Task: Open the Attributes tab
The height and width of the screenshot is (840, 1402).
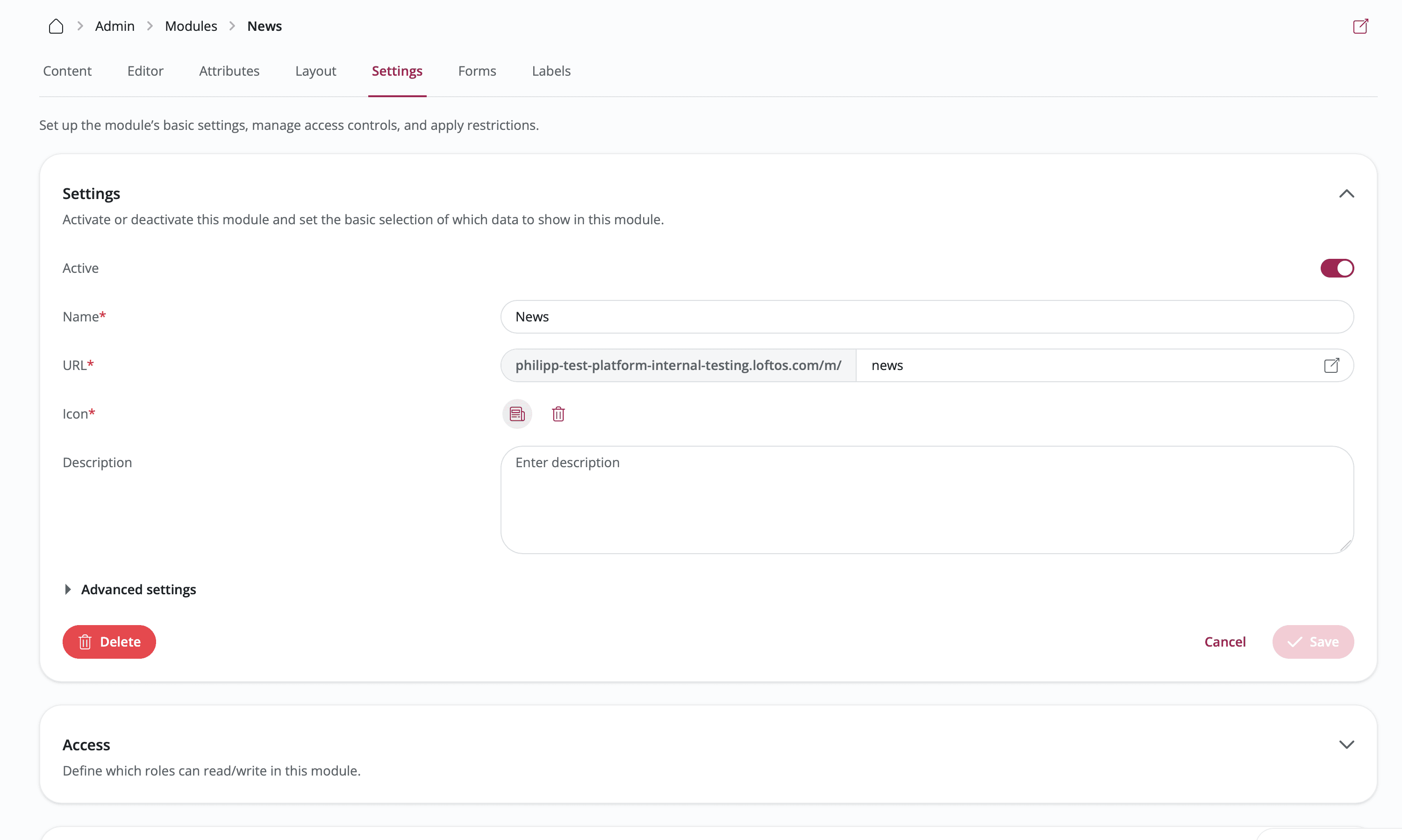Action: [x=229, y=71]
